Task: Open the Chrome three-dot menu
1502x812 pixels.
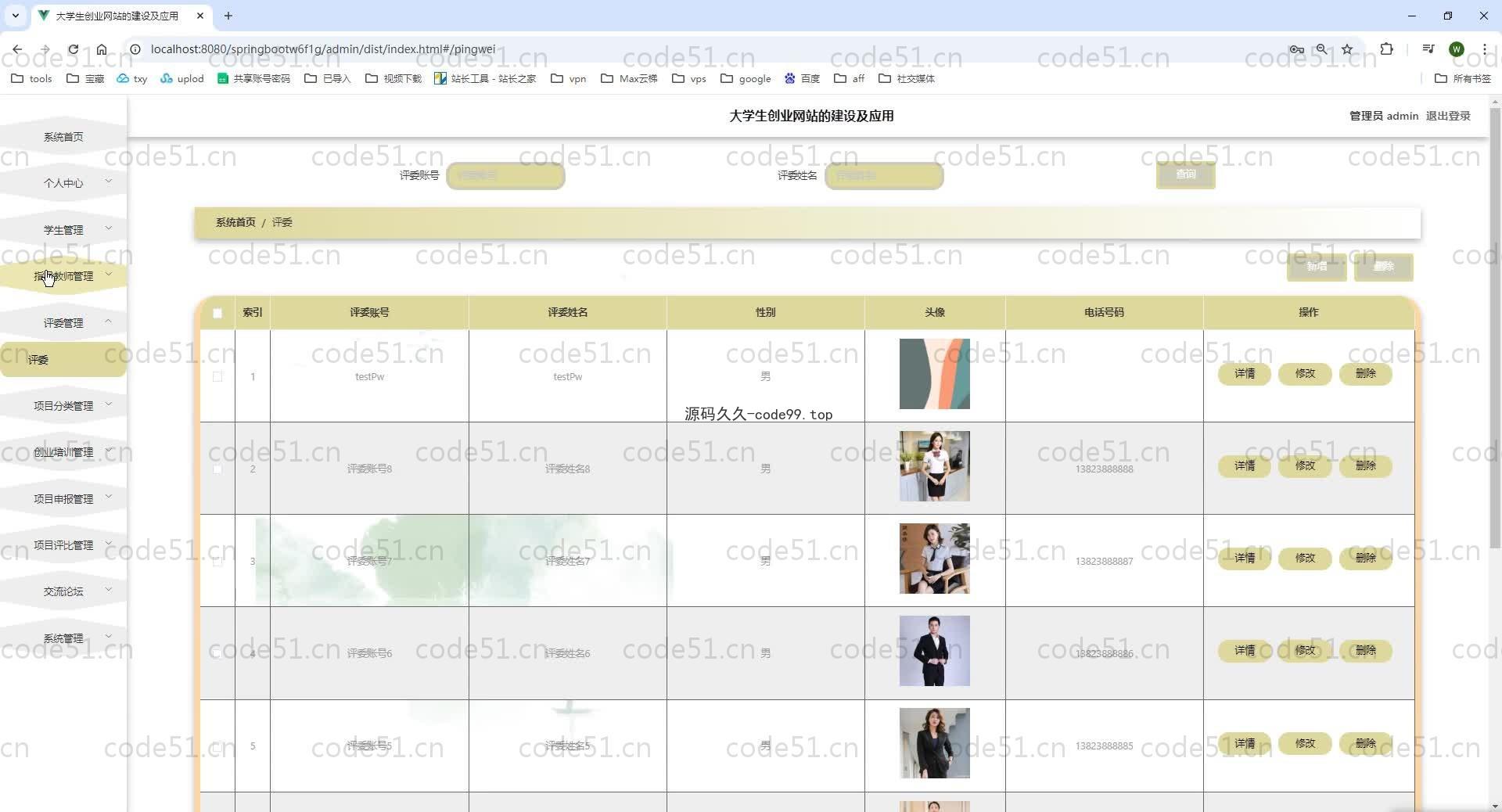Action: tap(1485, 49)
